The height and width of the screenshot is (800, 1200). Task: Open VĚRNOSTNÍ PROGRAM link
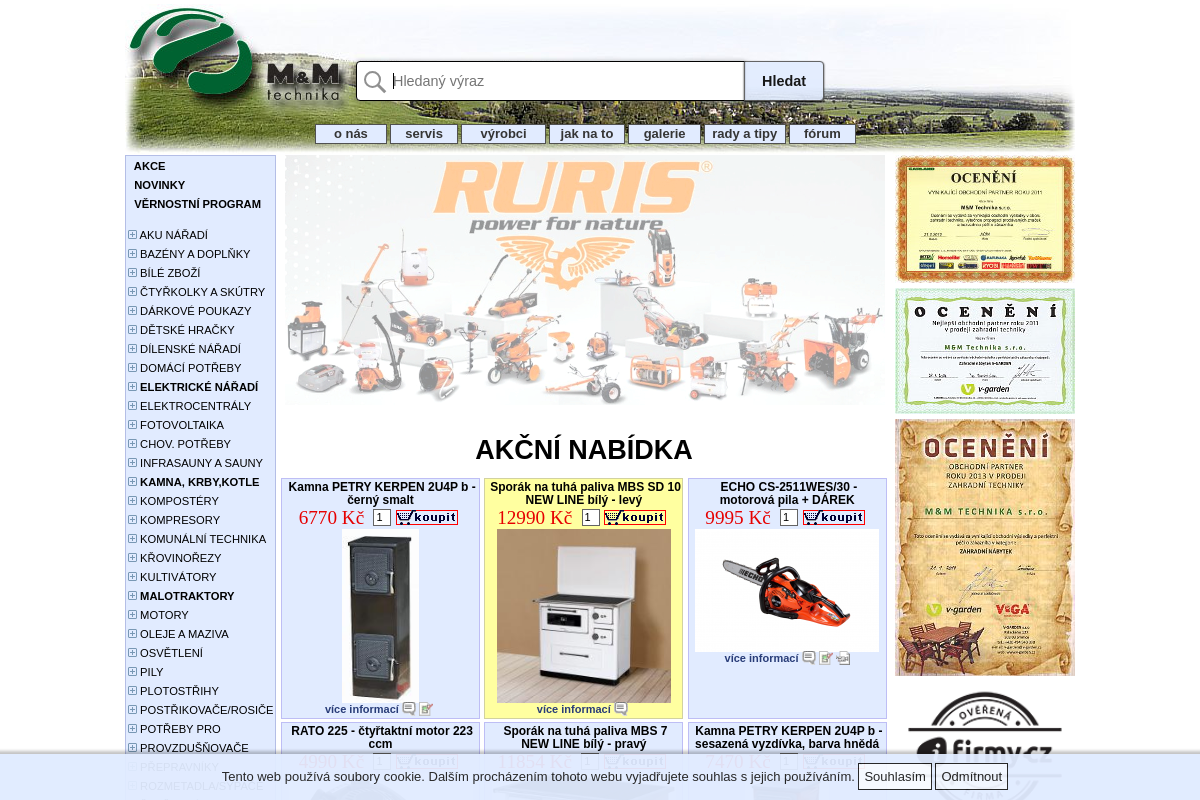tap(197, 204)
